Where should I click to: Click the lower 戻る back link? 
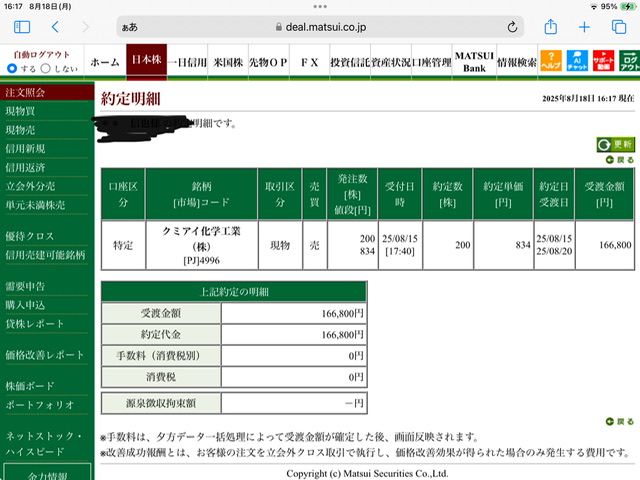coord(620,422)
